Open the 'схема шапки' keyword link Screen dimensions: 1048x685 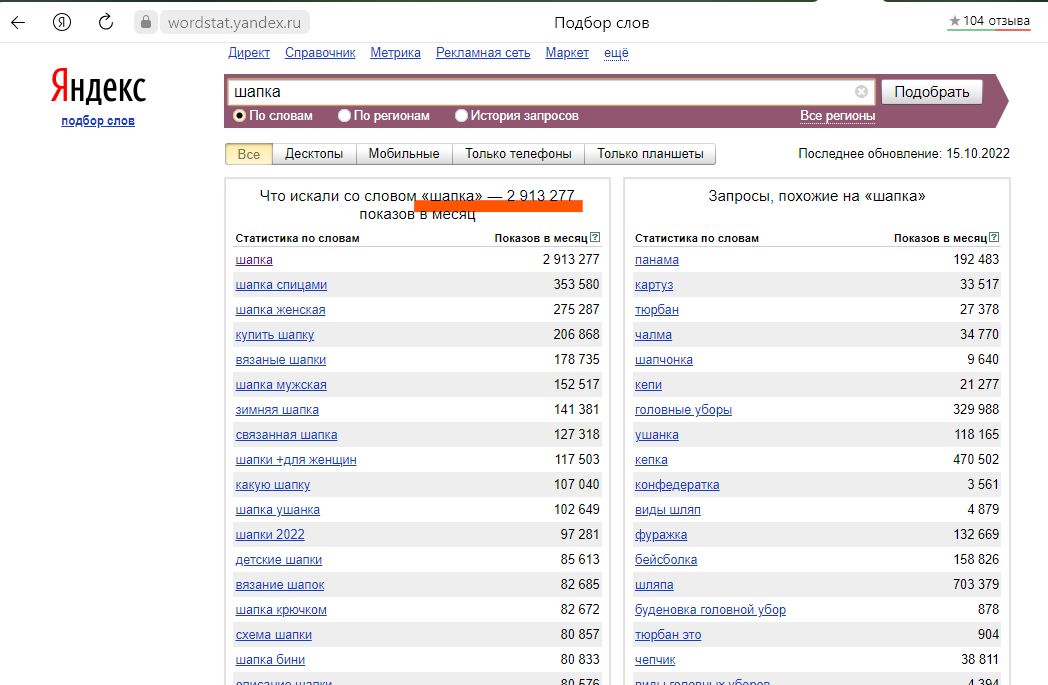(273, 635)
